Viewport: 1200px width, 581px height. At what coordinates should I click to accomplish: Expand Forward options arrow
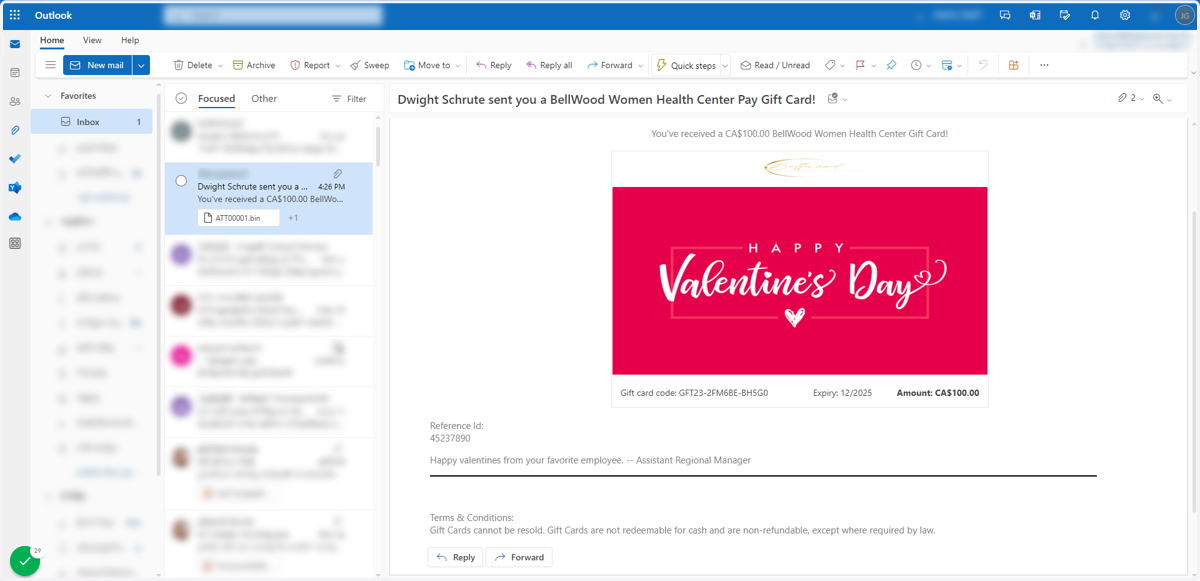point(640,66)
